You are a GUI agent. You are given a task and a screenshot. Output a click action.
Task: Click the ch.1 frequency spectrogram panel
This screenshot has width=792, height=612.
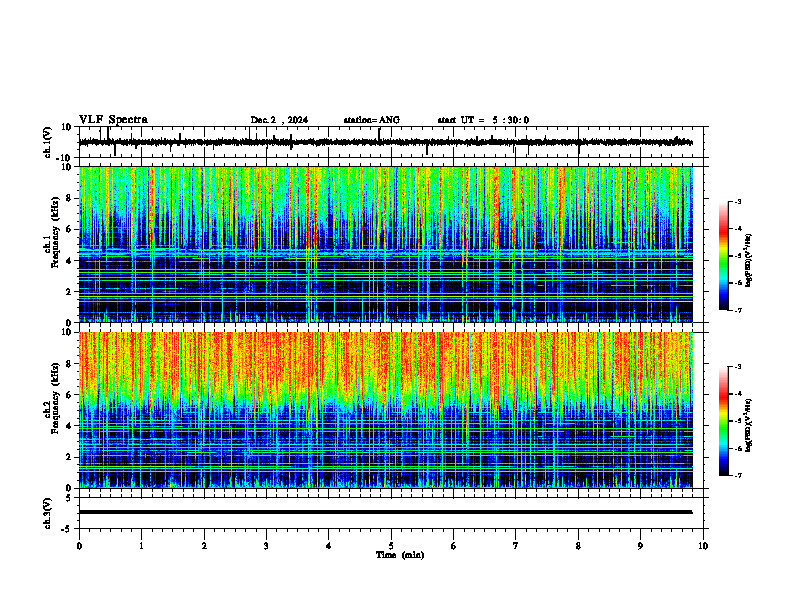click(385, 244)
